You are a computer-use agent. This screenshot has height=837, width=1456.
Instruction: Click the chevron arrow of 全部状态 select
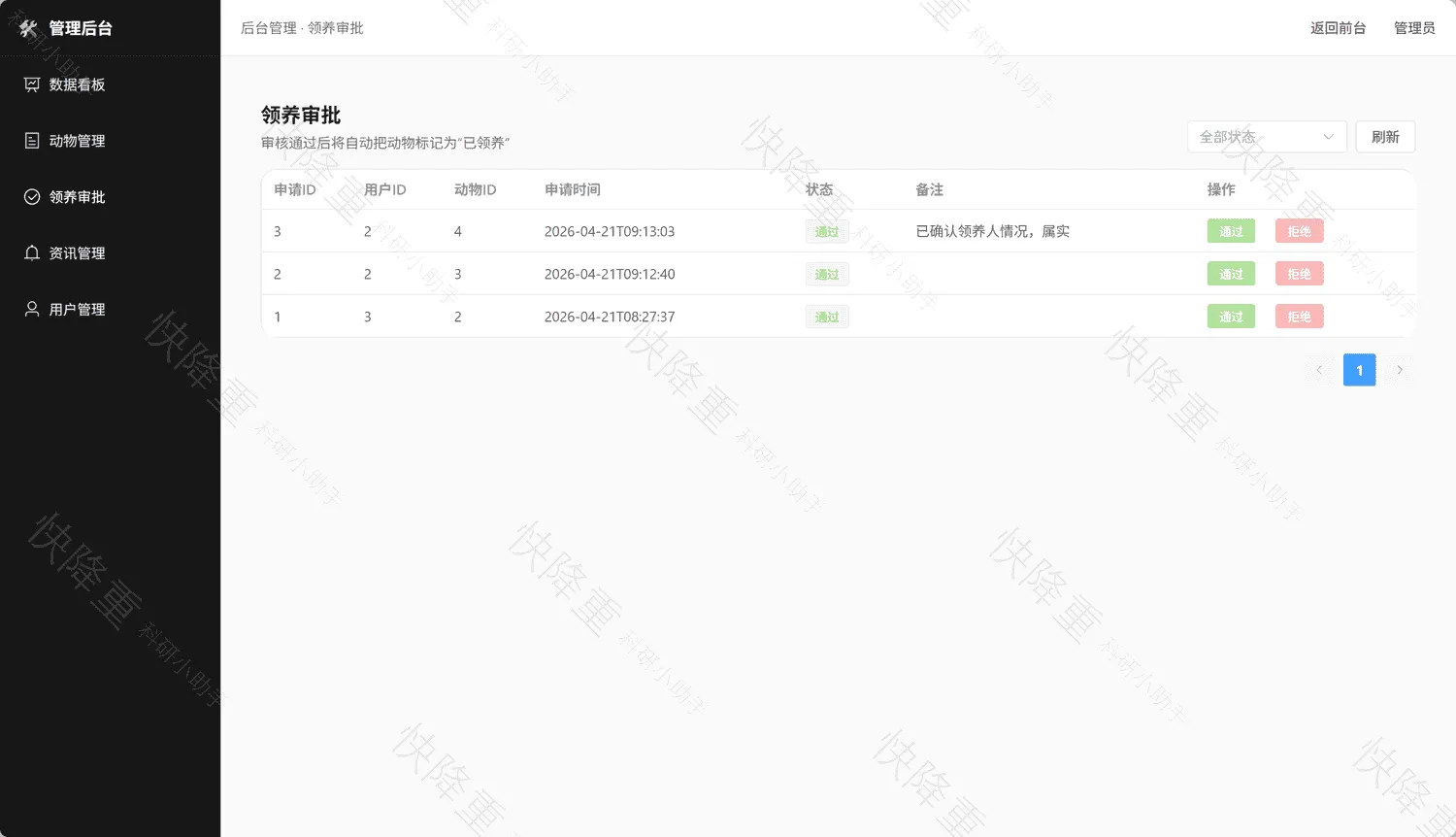[x=1329, y=137]
